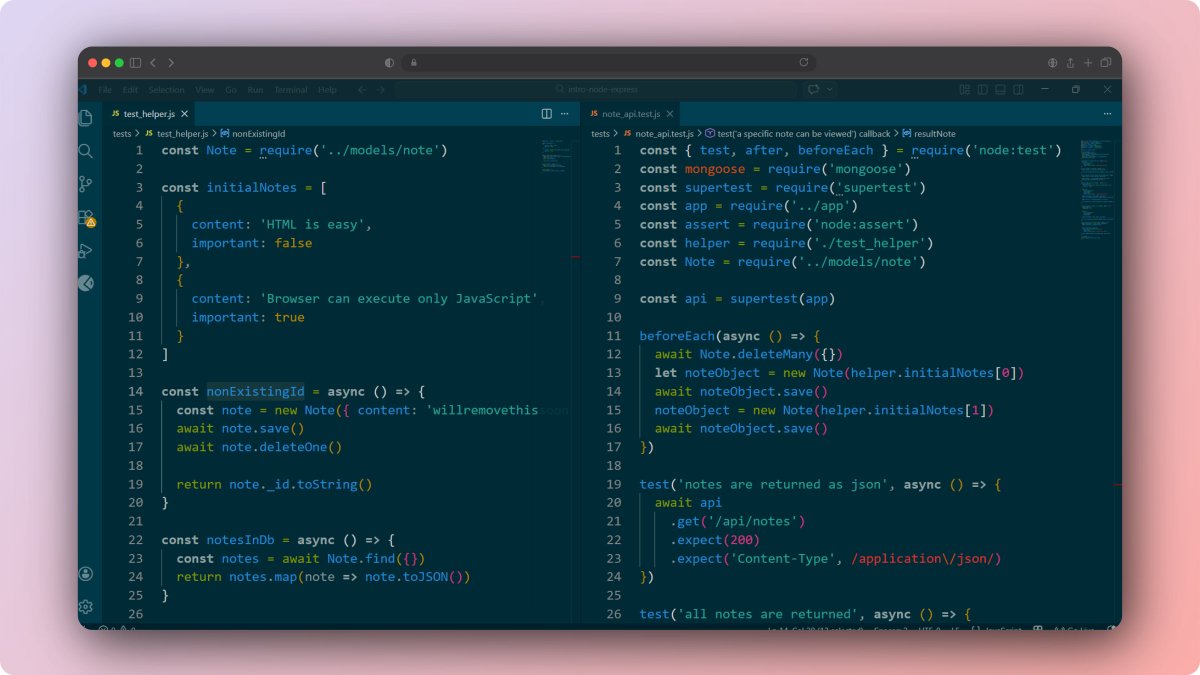Open the Terminal menu
The width and height of the screenshot is (1200, 675).
pyautogui.click(x=291, y=90)
